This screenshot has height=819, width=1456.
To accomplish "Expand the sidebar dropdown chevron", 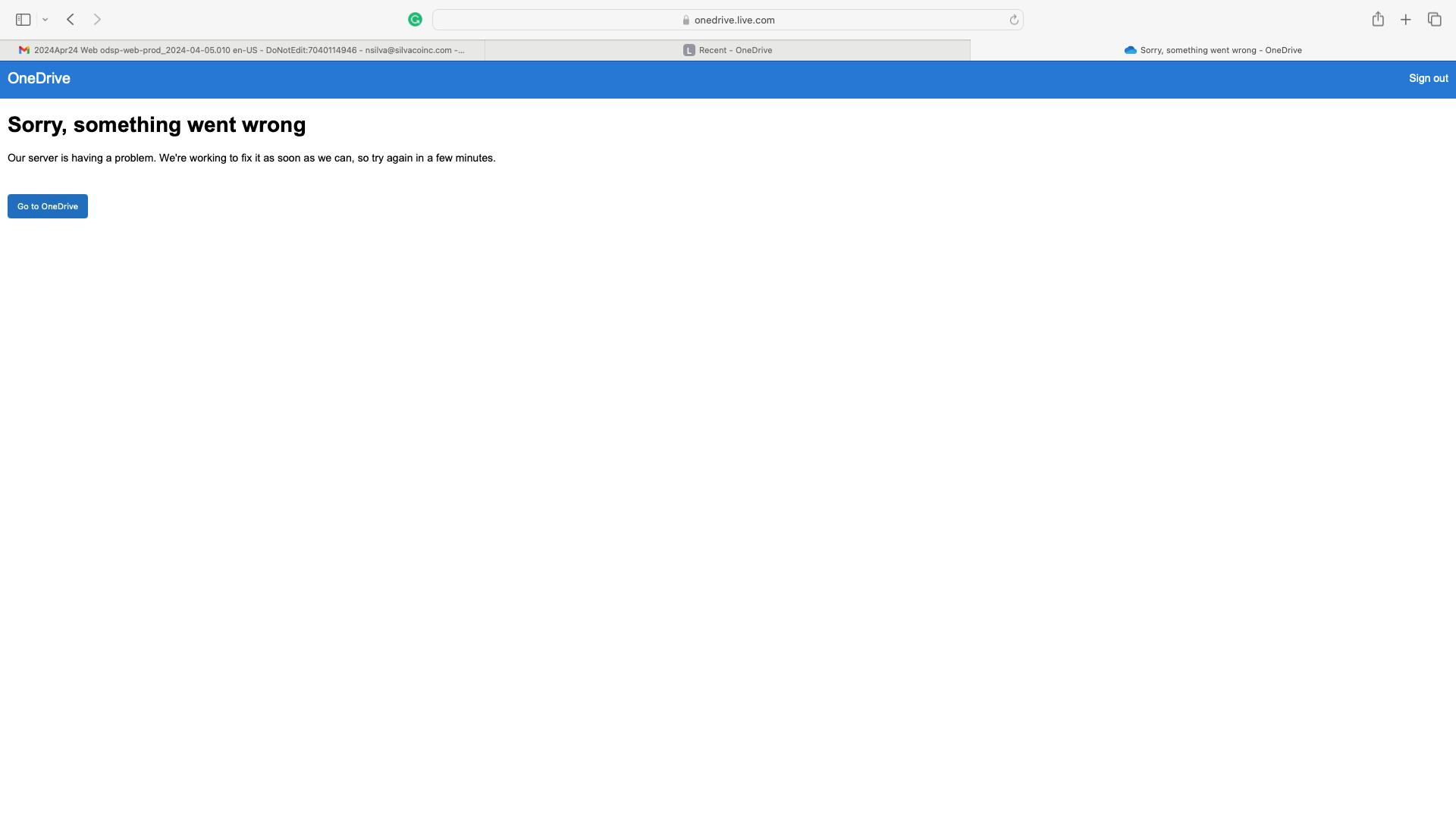I will (x=45, y=20).
